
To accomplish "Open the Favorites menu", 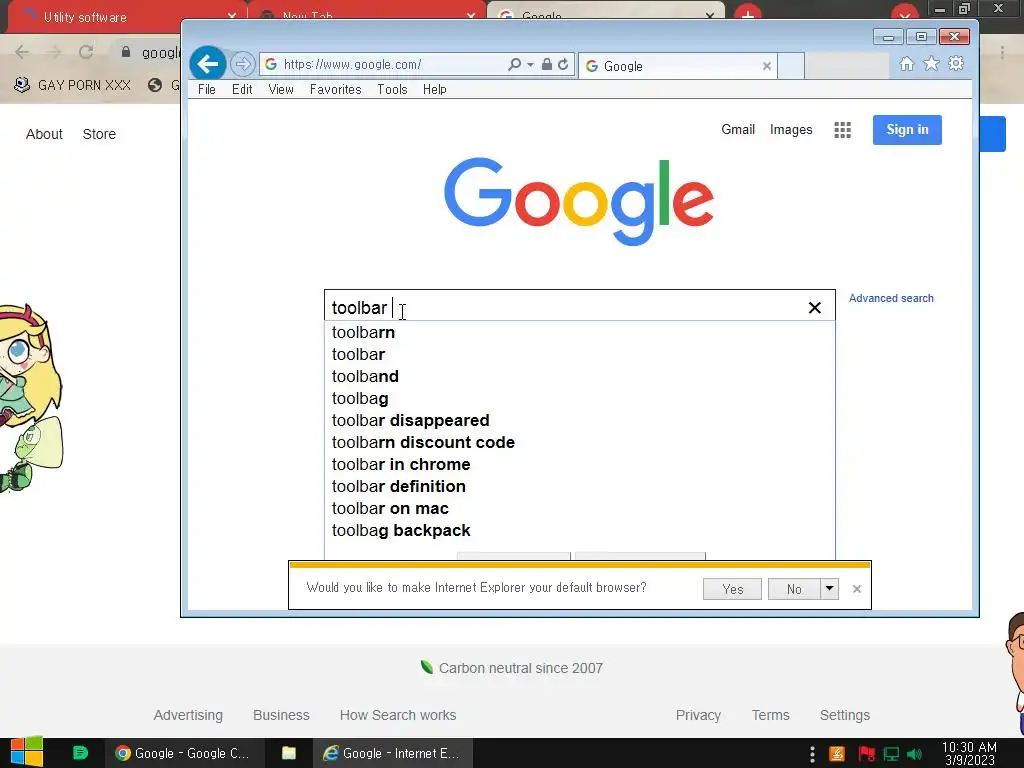I will coord(336,89).
